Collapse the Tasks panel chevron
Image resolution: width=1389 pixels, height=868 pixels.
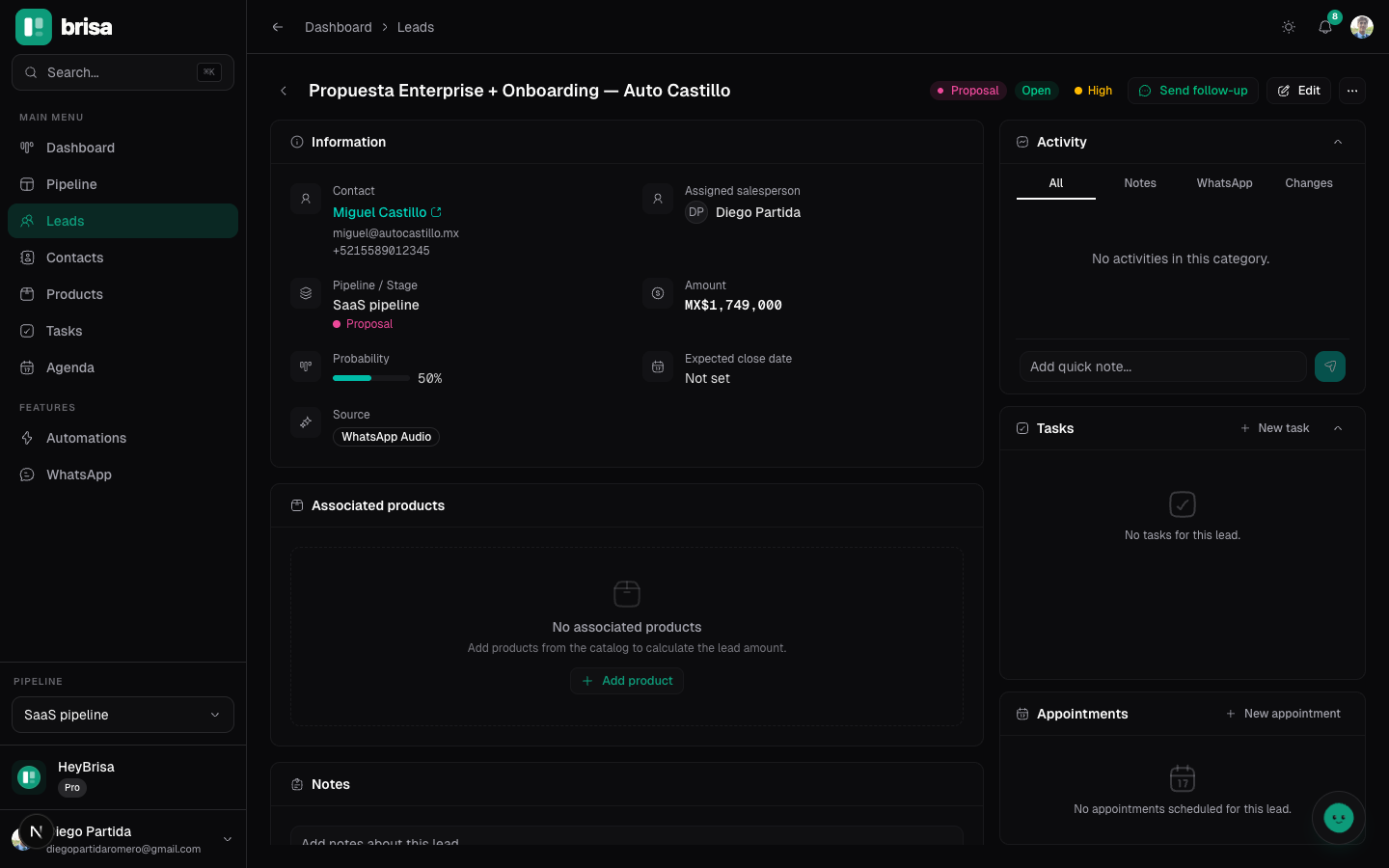point(1338,428)
